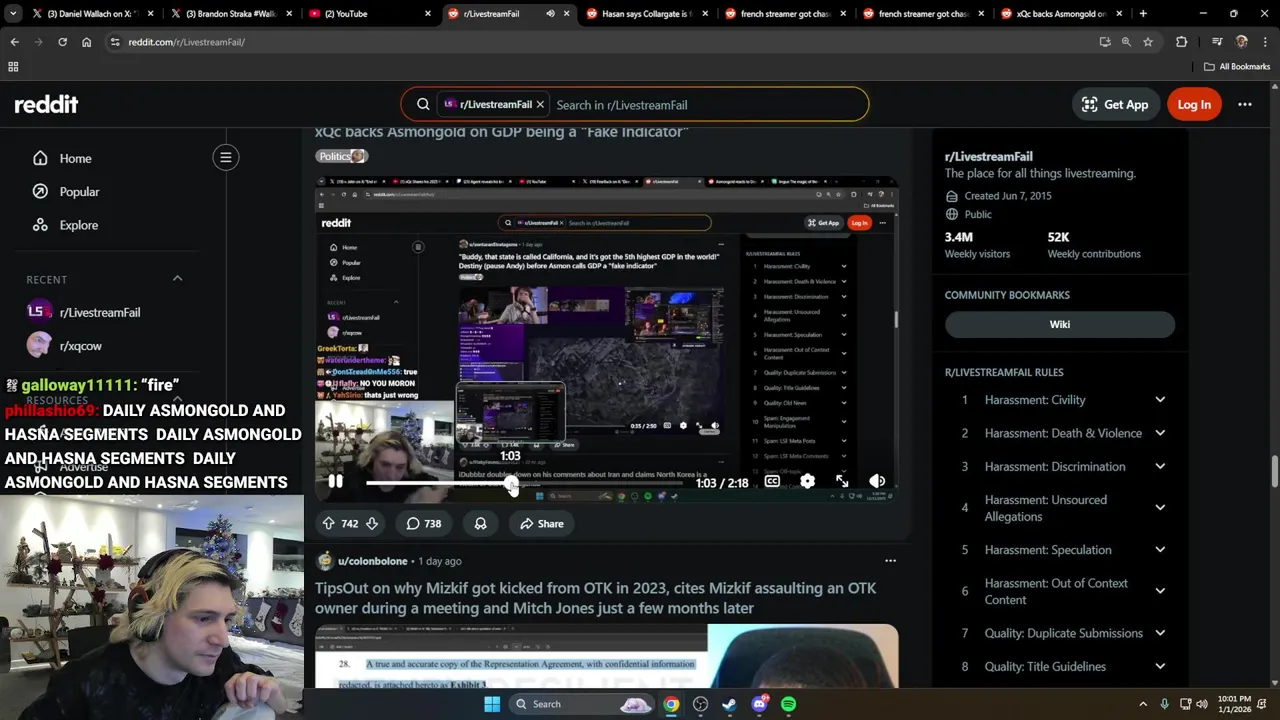This screenshot has width=1280, height=720.
Task: Open the 738 comments
Action: pyautogui.click(x=423, y=524)
